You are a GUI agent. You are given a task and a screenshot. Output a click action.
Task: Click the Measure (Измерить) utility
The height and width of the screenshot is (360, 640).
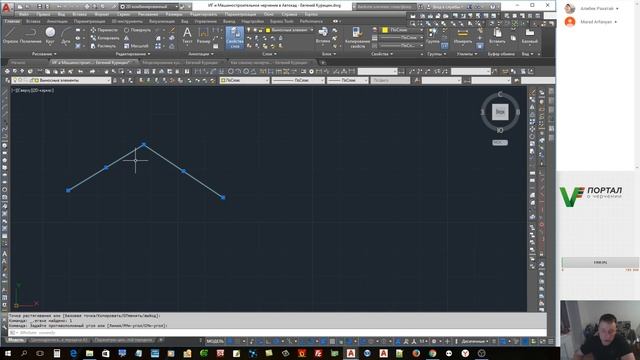coord(462,36)
